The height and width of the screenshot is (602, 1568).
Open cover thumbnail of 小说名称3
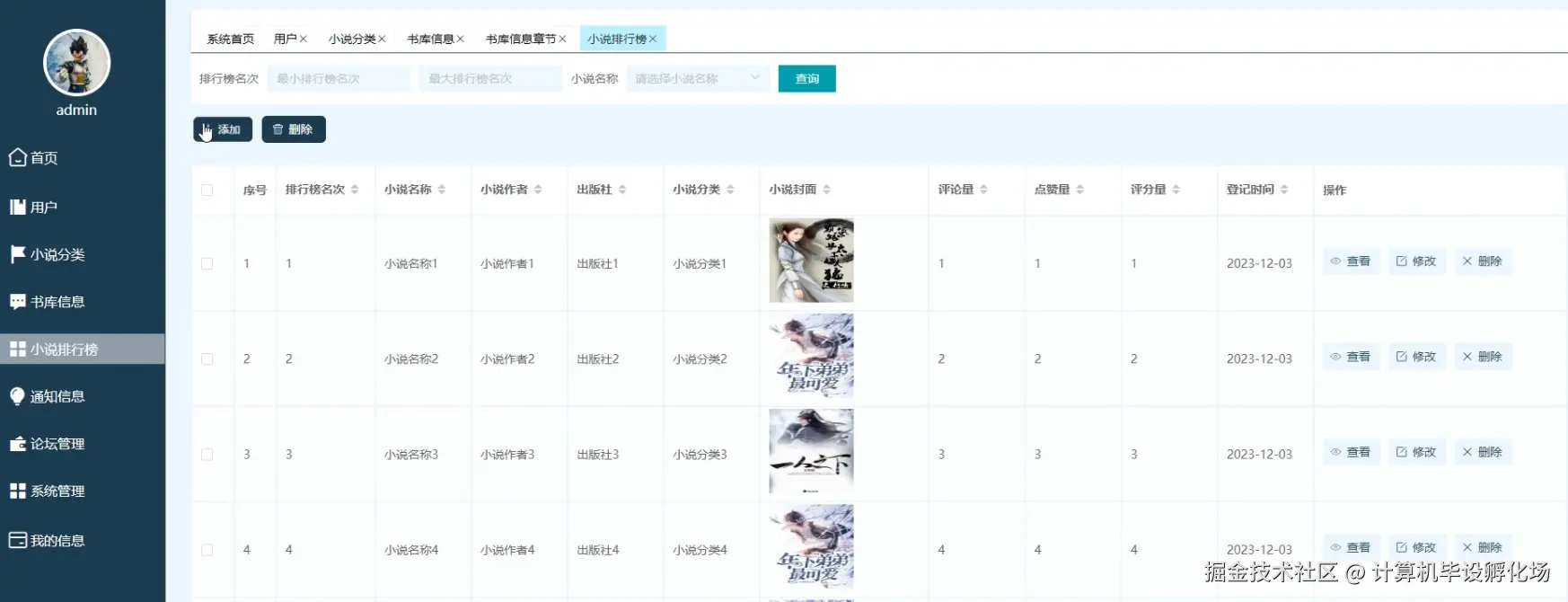(811, 451)
